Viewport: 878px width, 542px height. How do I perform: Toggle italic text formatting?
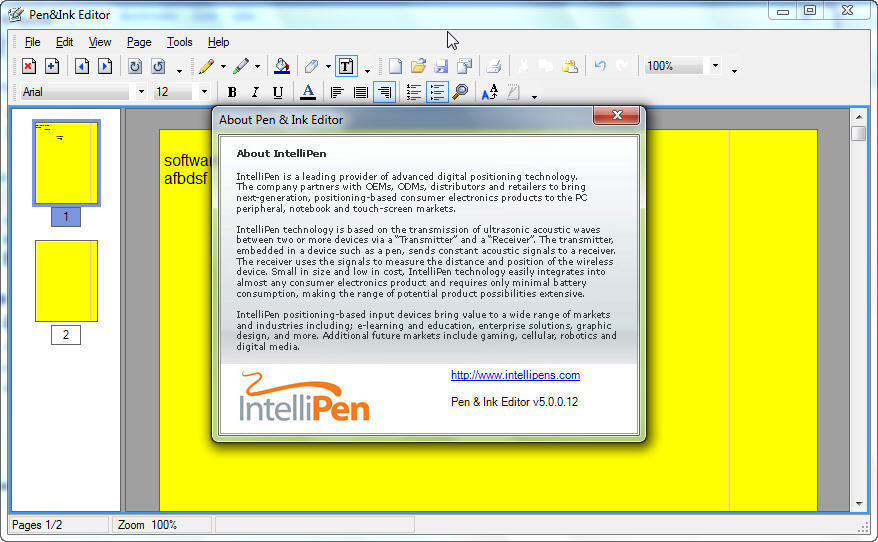pos(255,92)
